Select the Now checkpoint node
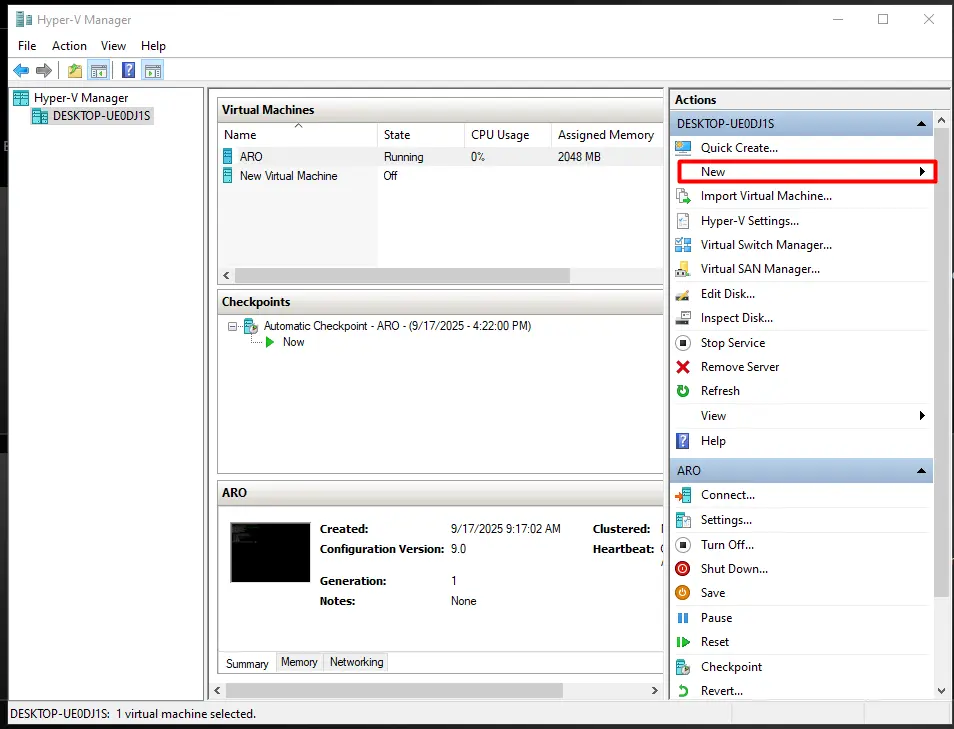 coord(293,342)
